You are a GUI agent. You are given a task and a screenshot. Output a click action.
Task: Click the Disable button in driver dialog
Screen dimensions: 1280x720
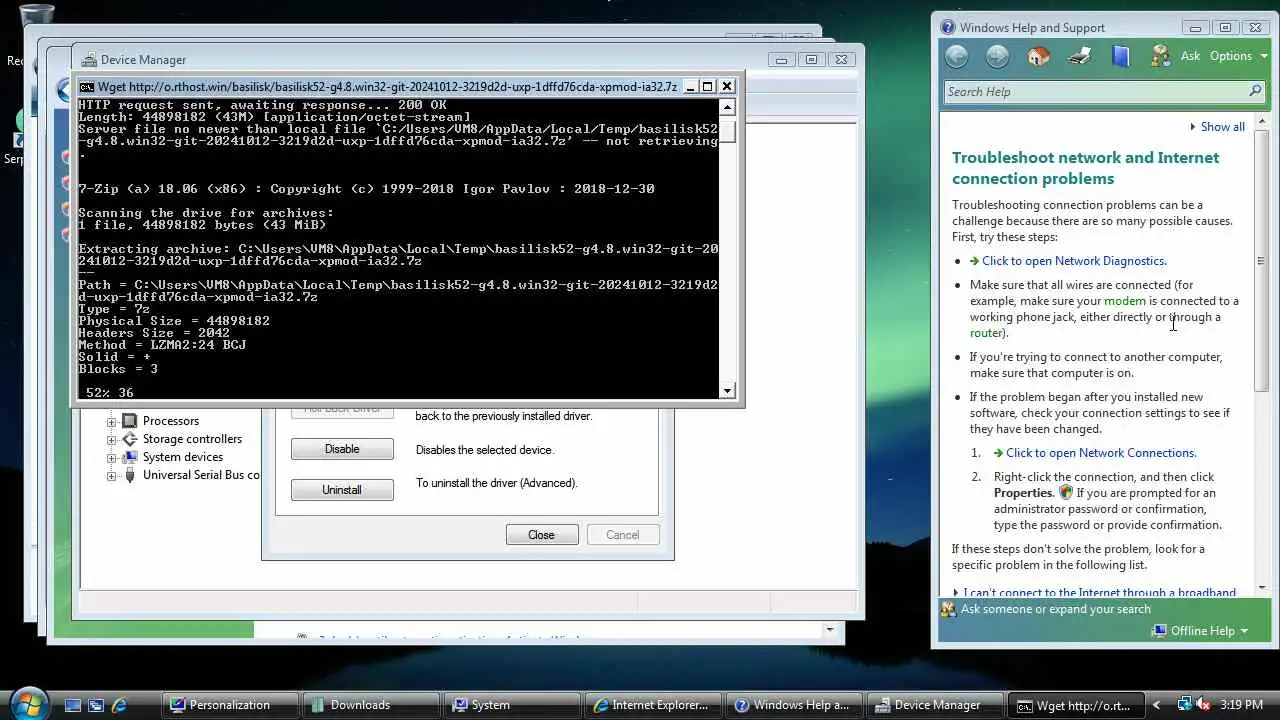342,449
